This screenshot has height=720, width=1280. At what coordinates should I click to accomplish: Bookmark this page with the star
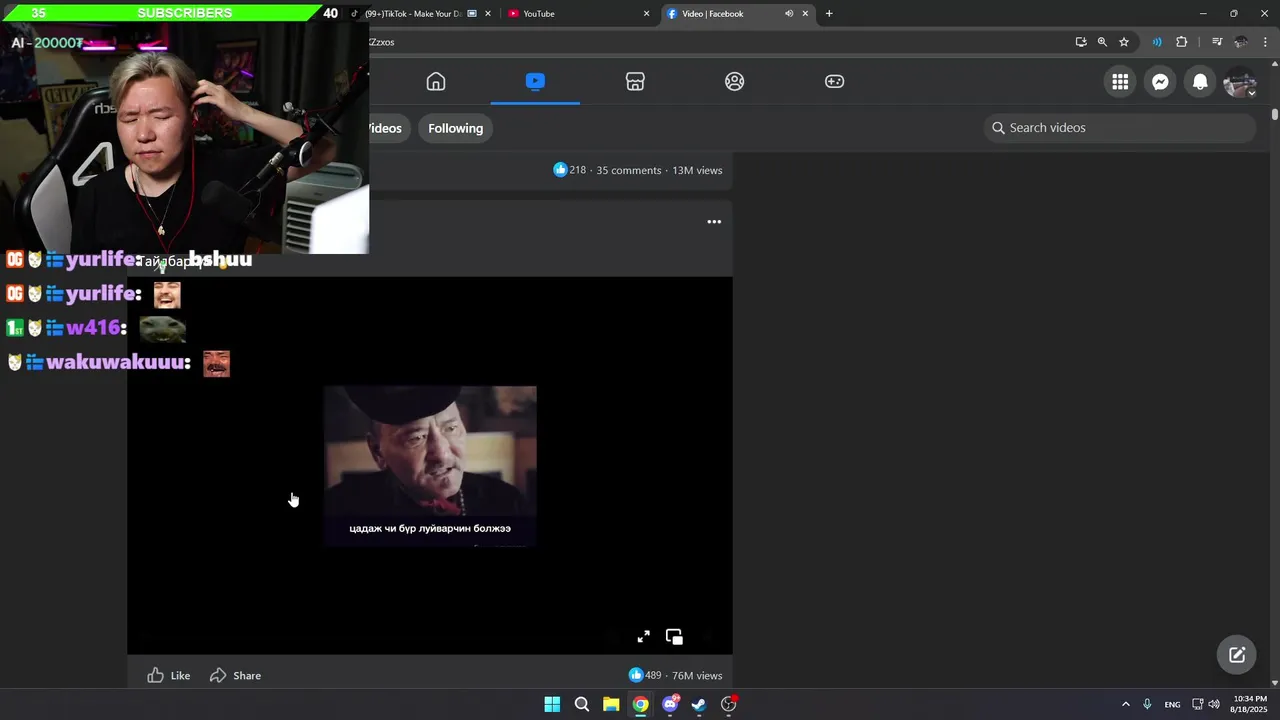click(x=1124, y=42)
